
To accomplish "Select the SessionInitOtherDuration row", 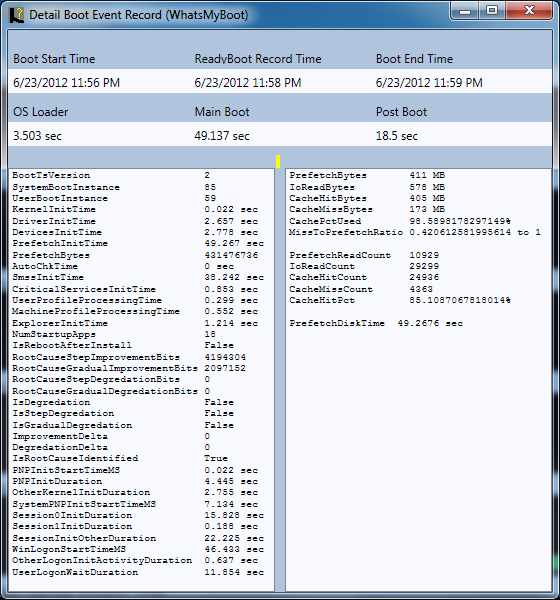I will (138, 538).
